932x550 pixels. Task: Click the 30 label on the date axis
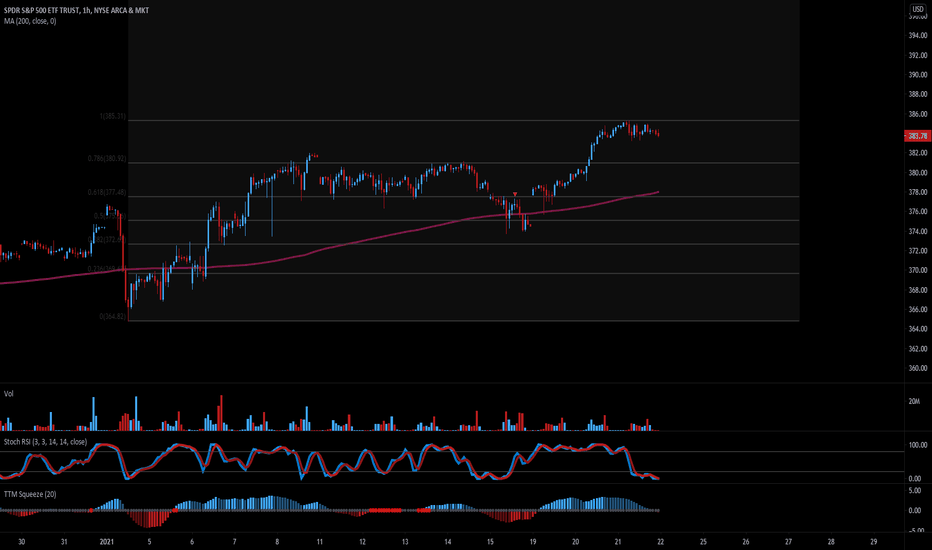tap(21, 542)
